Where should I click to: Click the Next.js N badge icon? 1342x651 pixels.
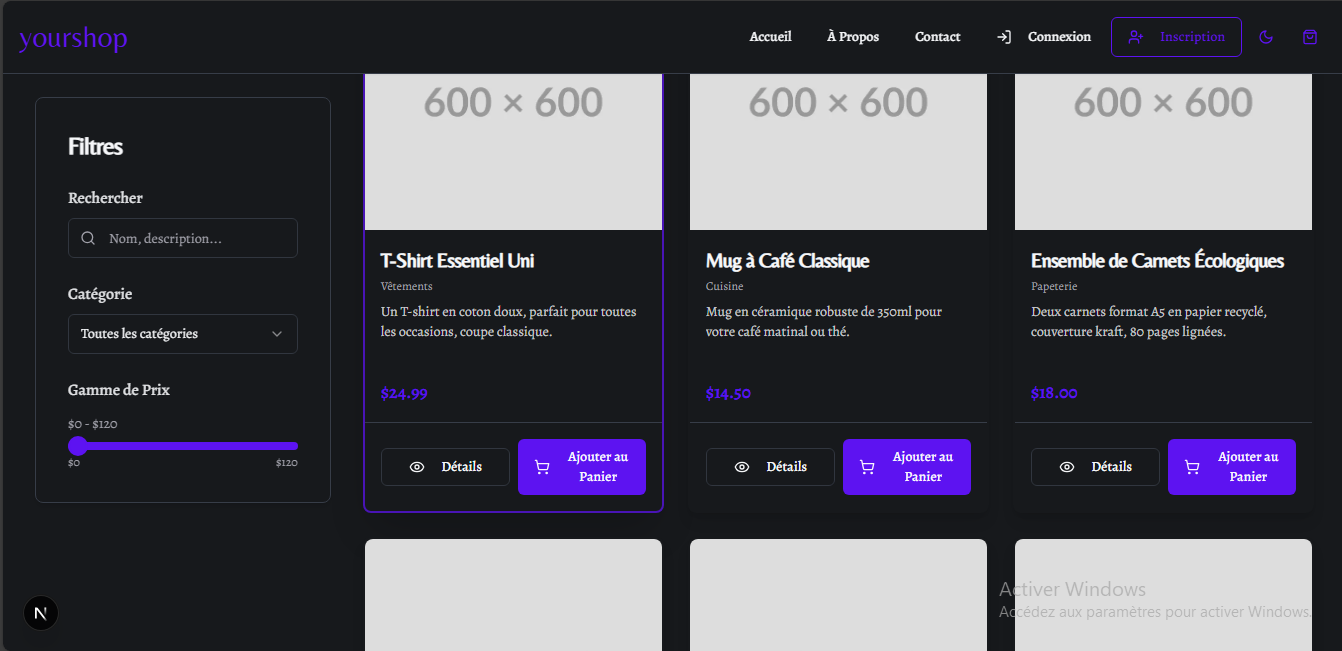pos(41,613)
